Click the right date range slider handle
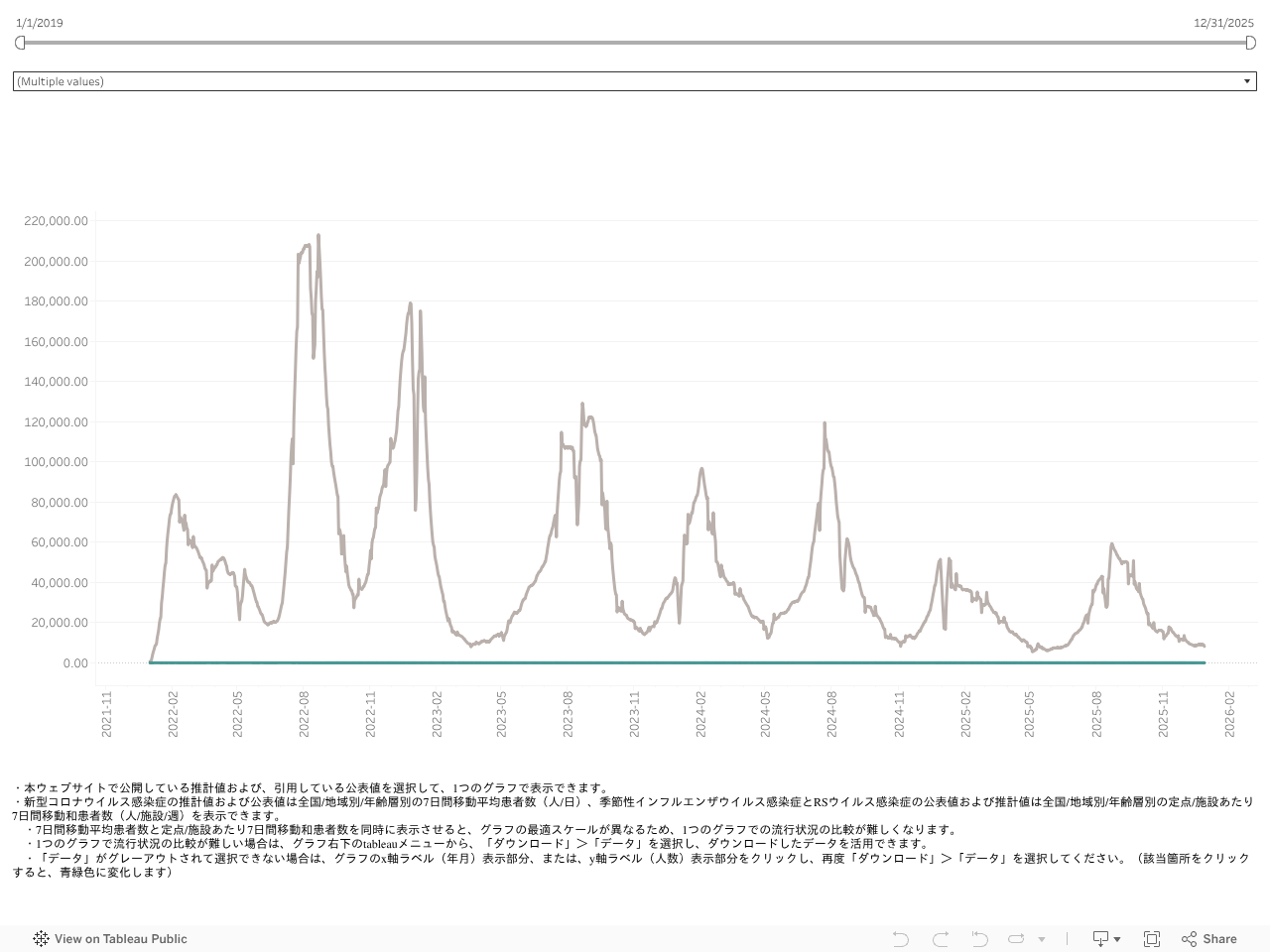Viewport: 1270px width, 952px height. tap(1250, 43)
